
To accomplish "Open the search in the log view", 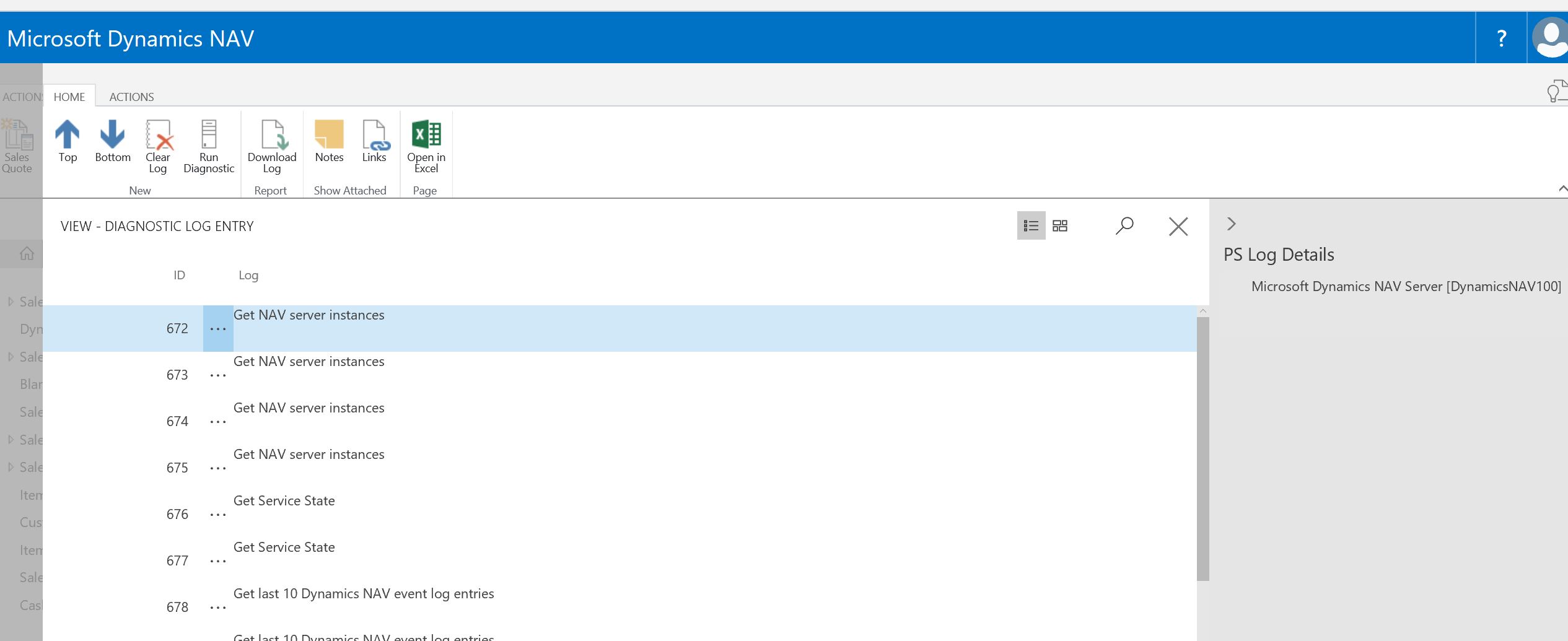I will [1124, 225].
